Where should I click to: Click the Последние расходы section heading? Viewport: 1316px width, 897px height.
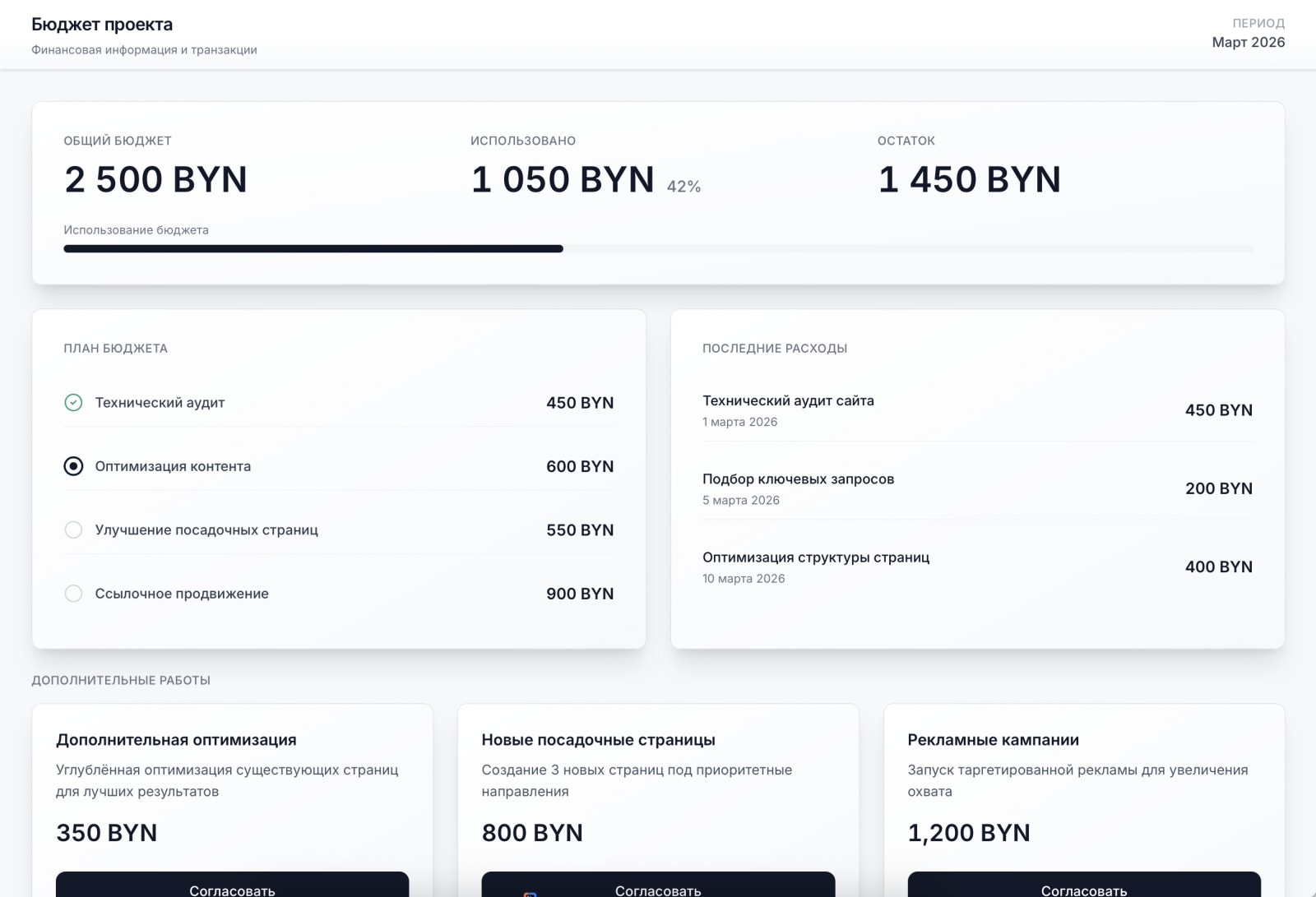[775, 349]
